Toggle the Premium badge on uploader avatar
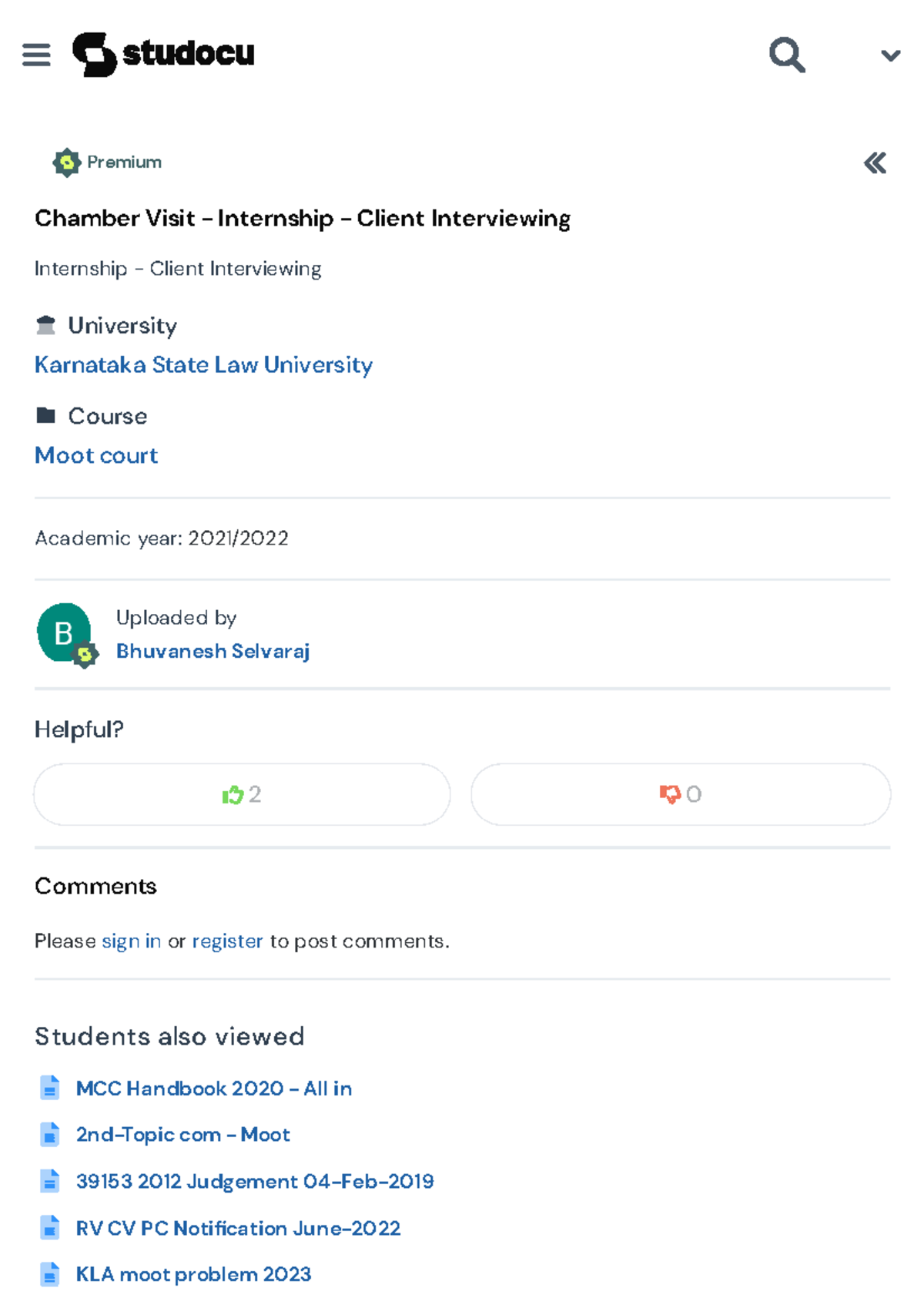Screen dimensions: 924x1308 85,654
